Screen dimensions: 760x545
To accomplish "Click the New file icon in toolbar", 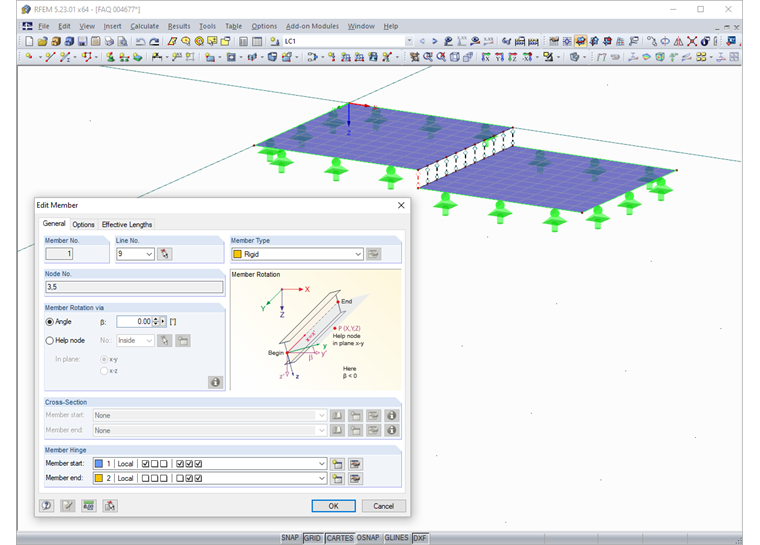I will tap(29, 41).
